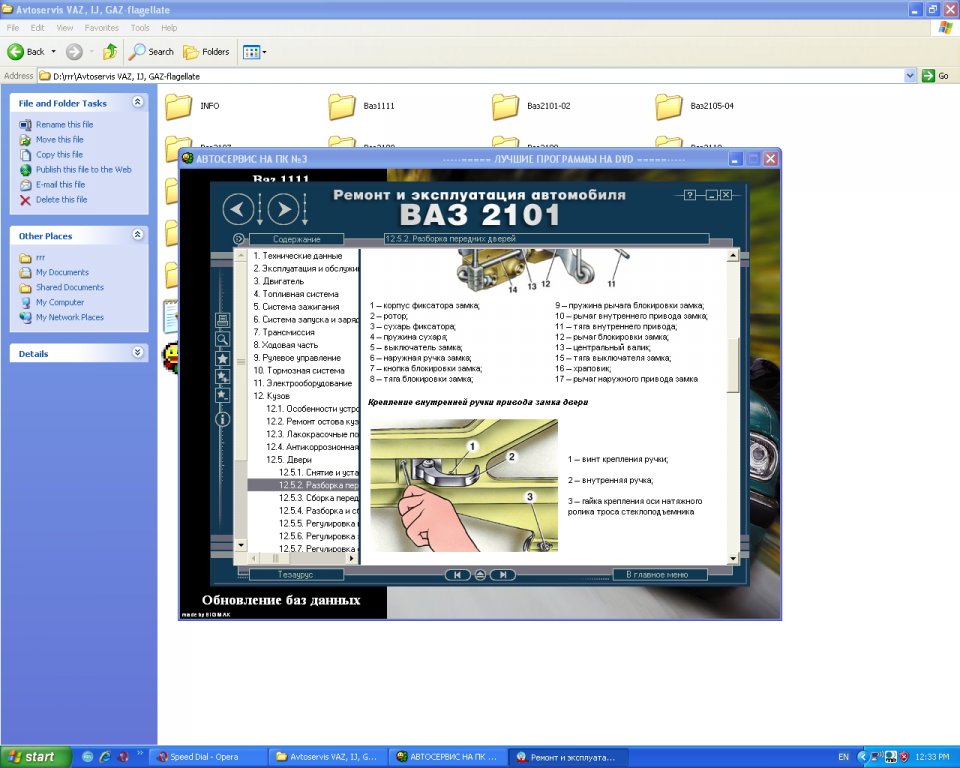
Task: Click Search in Explorer toolbar
Action: pyautogui.click(x=151, y=52)
